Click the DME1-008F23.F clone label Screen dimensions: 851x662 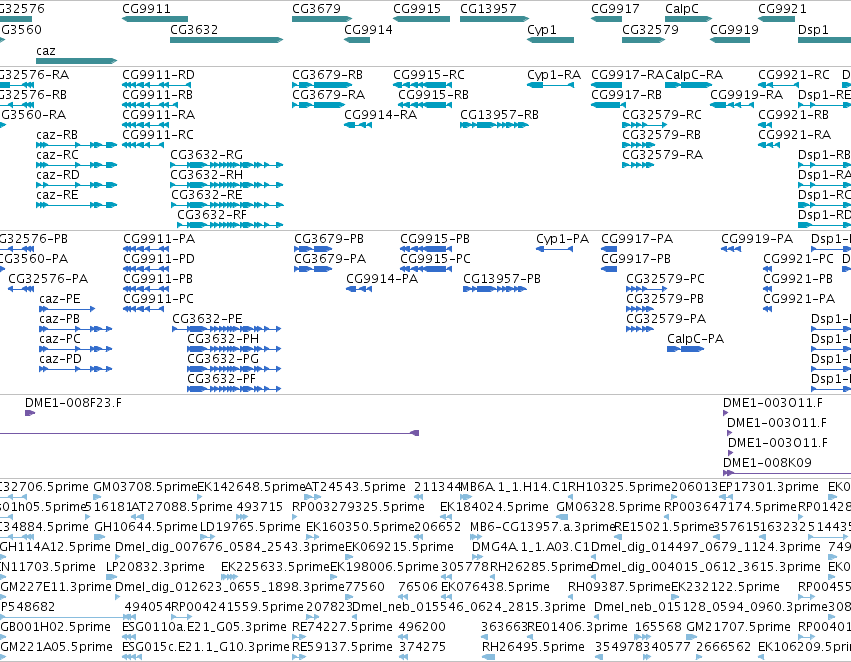(73, 403)
